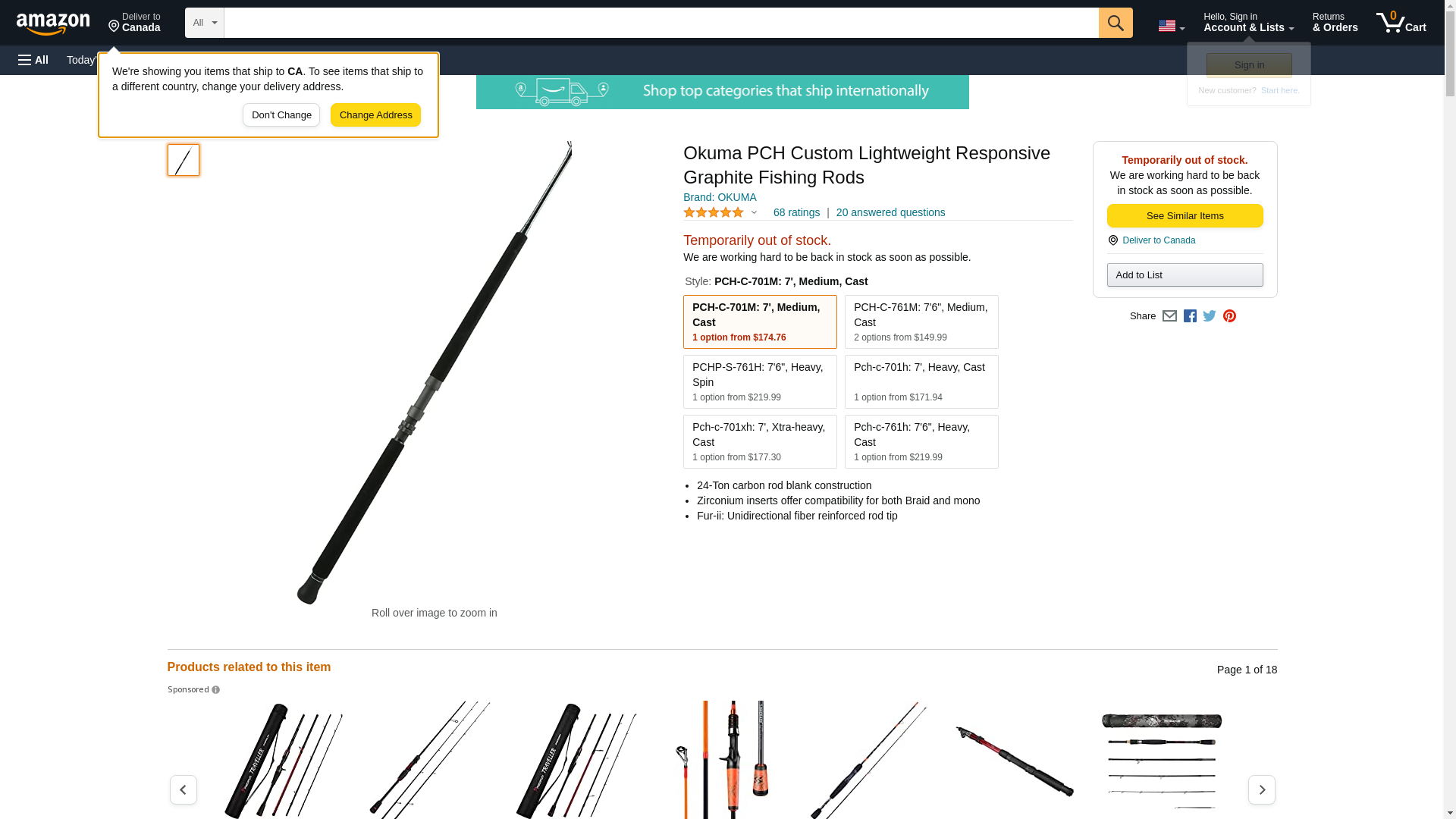
Task: Share product on Facebook
Action: click(x=1190, y=316)
